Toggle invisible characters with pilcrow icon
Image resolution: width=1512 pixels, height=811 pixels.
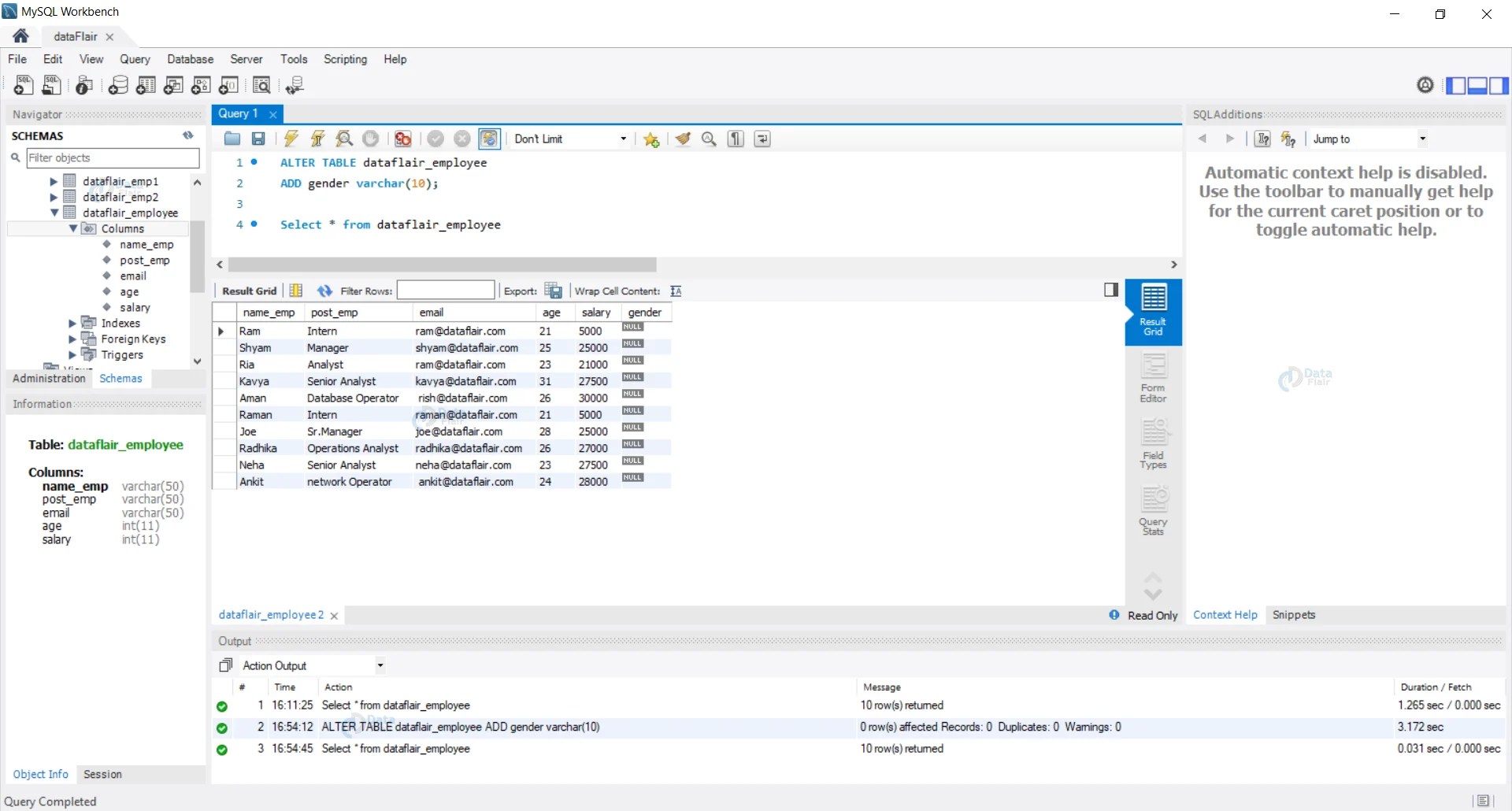coord(735,139)
